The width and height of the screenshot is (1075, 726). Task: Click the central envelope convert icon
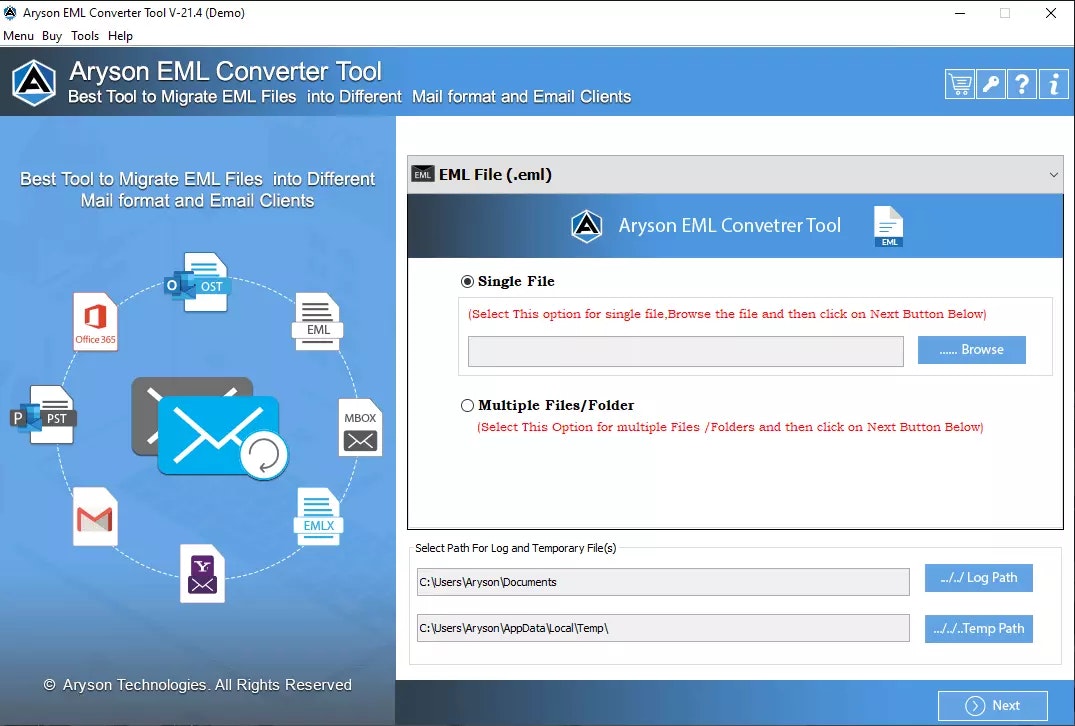point(210,428)
